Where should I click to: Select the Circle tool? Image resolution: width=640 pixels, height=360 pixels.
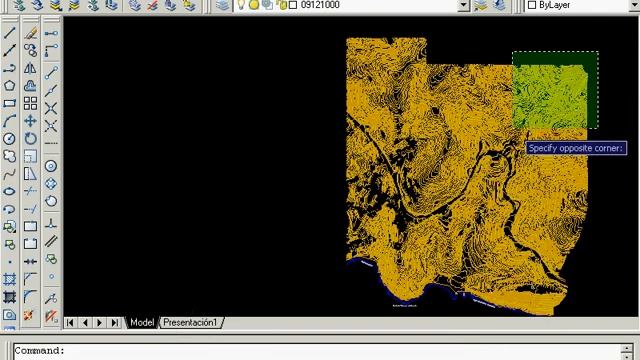[9, 138]
